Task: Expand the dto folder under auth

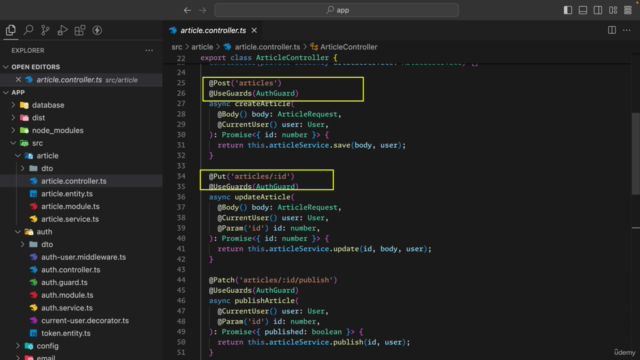Action: point(47,244)
